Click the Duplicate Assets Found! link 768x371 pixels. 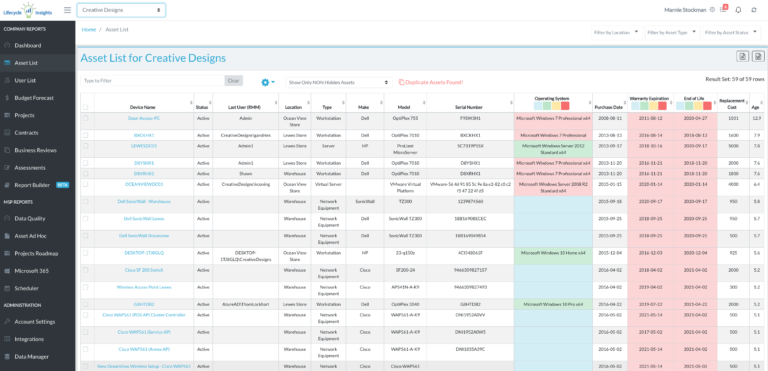(x=431, y=82)
